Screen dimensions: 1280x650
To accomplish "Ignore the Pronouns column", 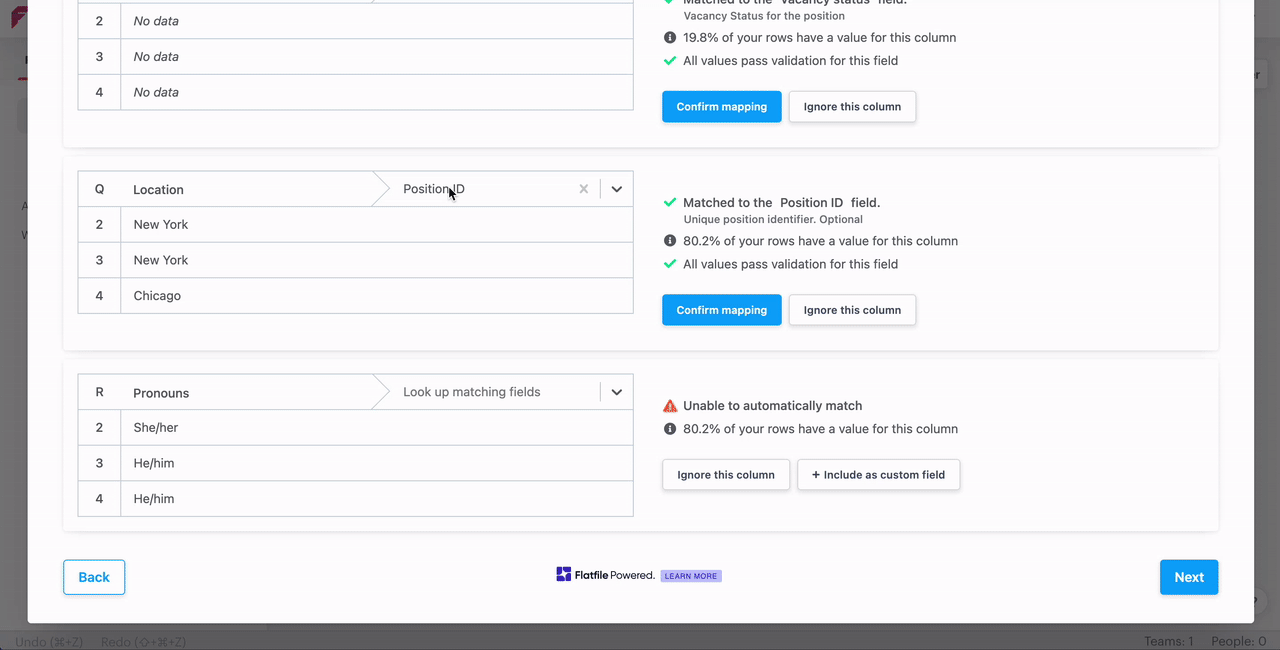I will point(725,475).
